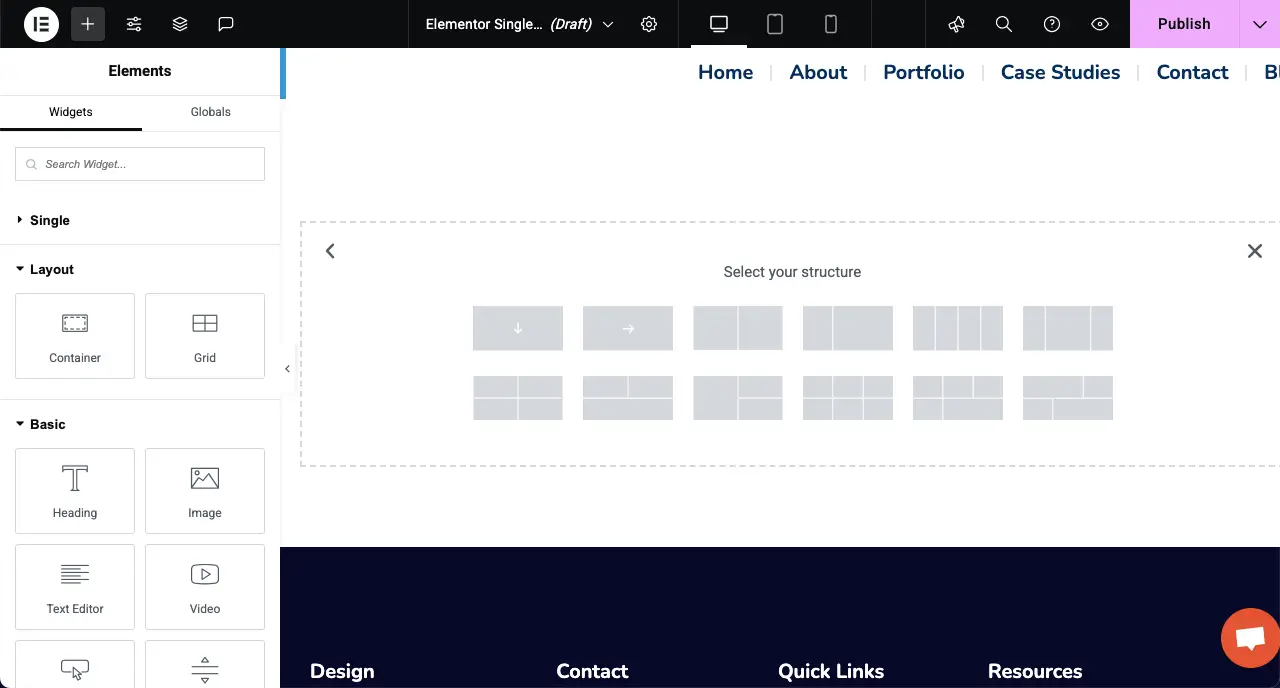
Task: Select the Container widget
Action: pyautogui.click(x=75, y=336)
